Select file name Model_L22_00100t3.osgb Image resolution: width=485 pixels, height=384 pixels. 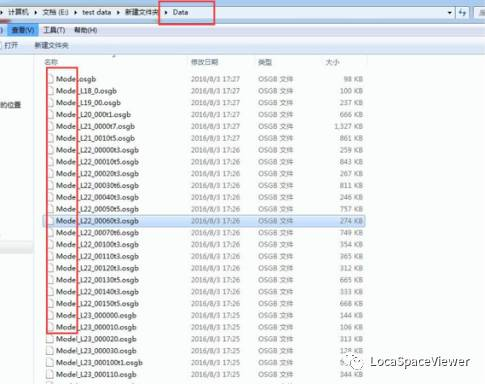[97, 244]
